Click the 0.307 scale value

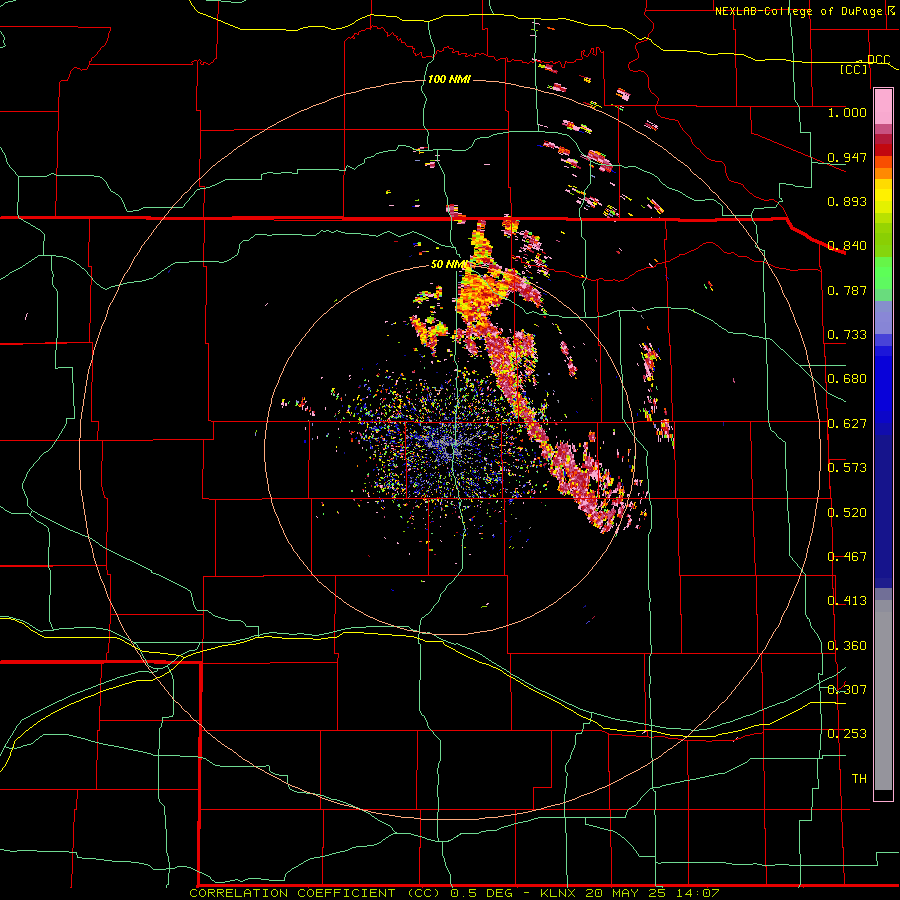click(847, 690)
